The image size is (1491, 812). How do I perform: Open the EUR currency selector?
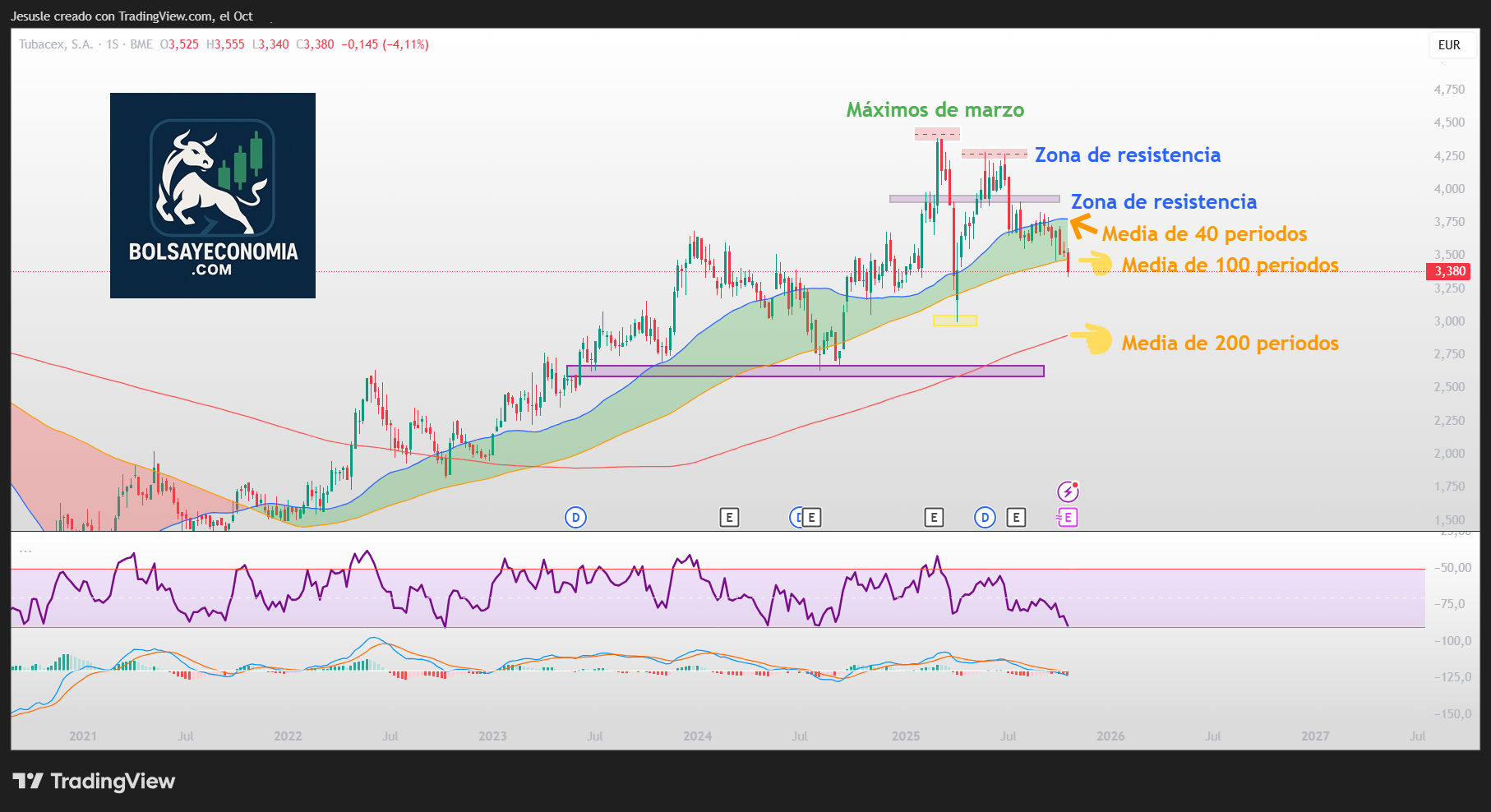click(x=1449, y=45)
